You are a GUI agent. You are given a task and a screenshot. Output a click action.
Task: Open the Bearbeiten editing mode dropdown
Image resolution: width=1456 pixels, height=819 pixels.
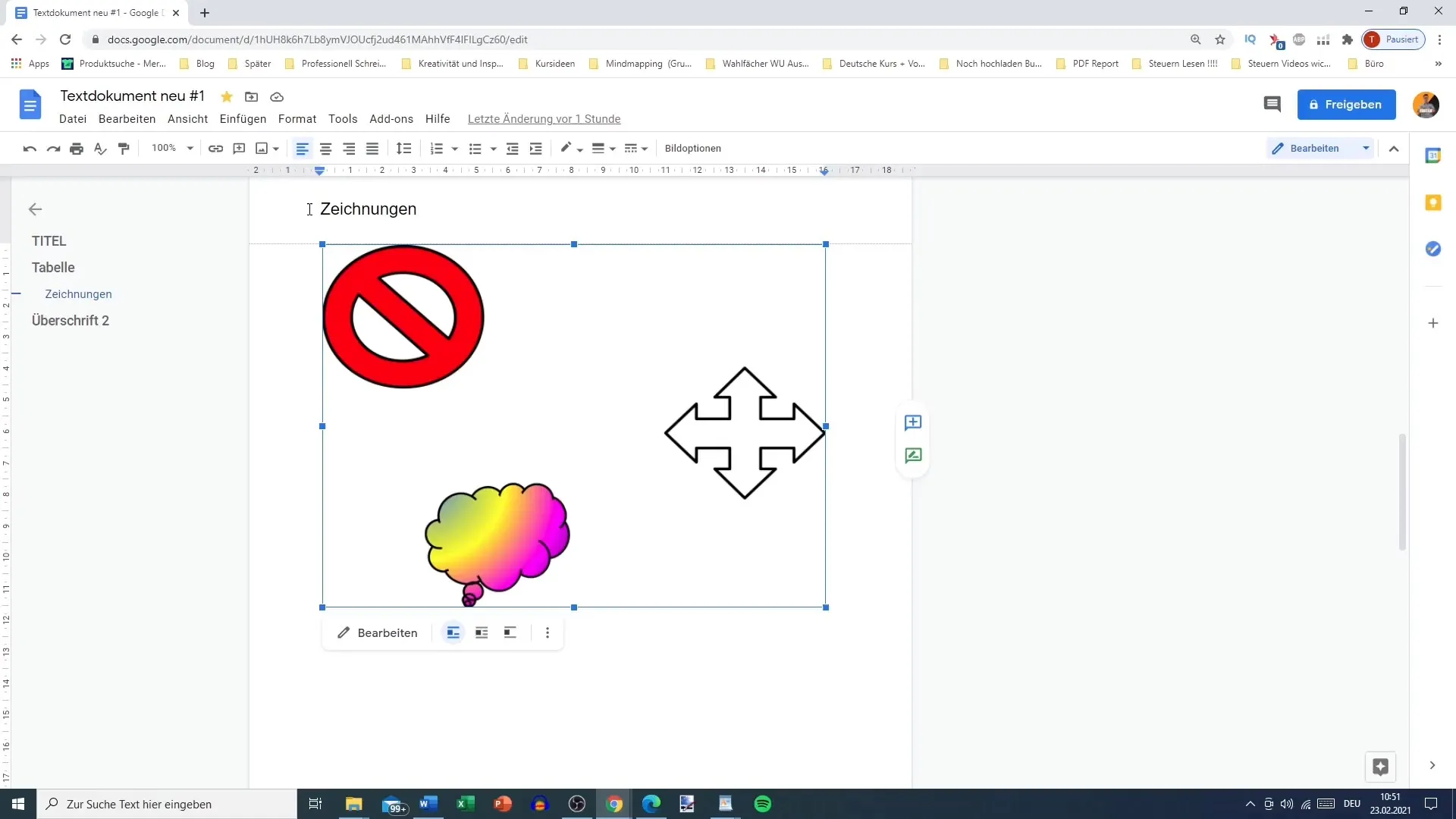1320,149
